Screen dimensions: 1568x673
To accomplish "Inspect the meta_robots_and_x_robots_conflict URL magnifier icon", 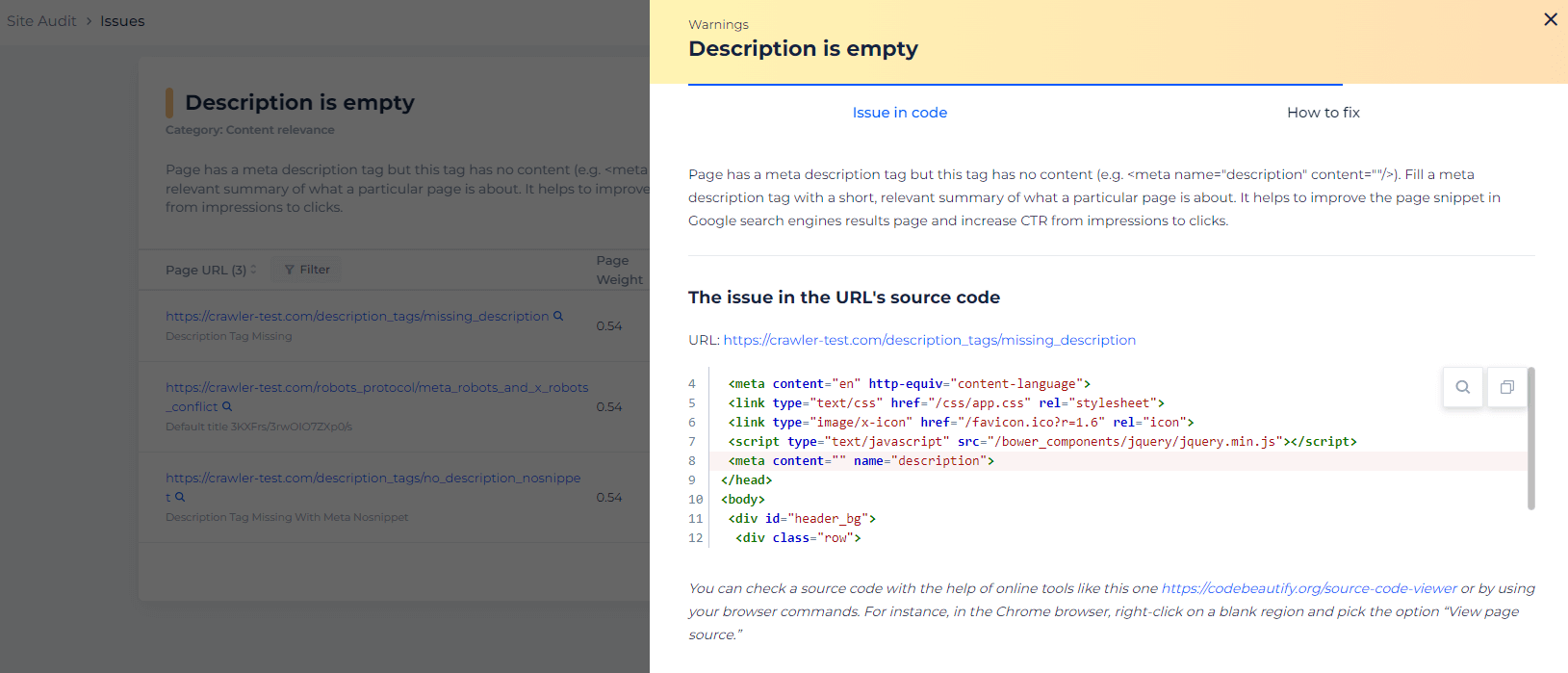I will coord(227,406).
